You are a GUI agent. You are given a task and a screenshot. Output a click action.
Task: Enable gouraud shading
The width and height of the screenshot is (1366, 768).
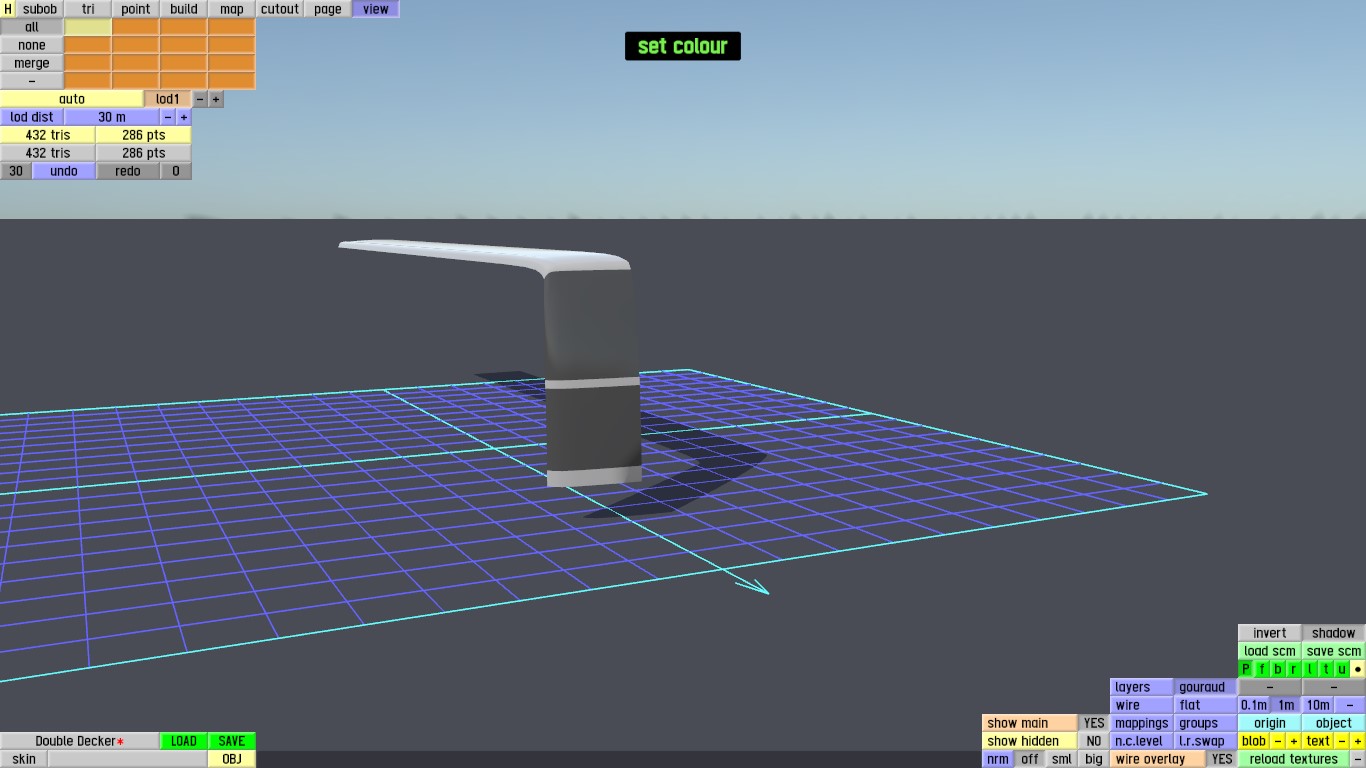point(1206,687)
